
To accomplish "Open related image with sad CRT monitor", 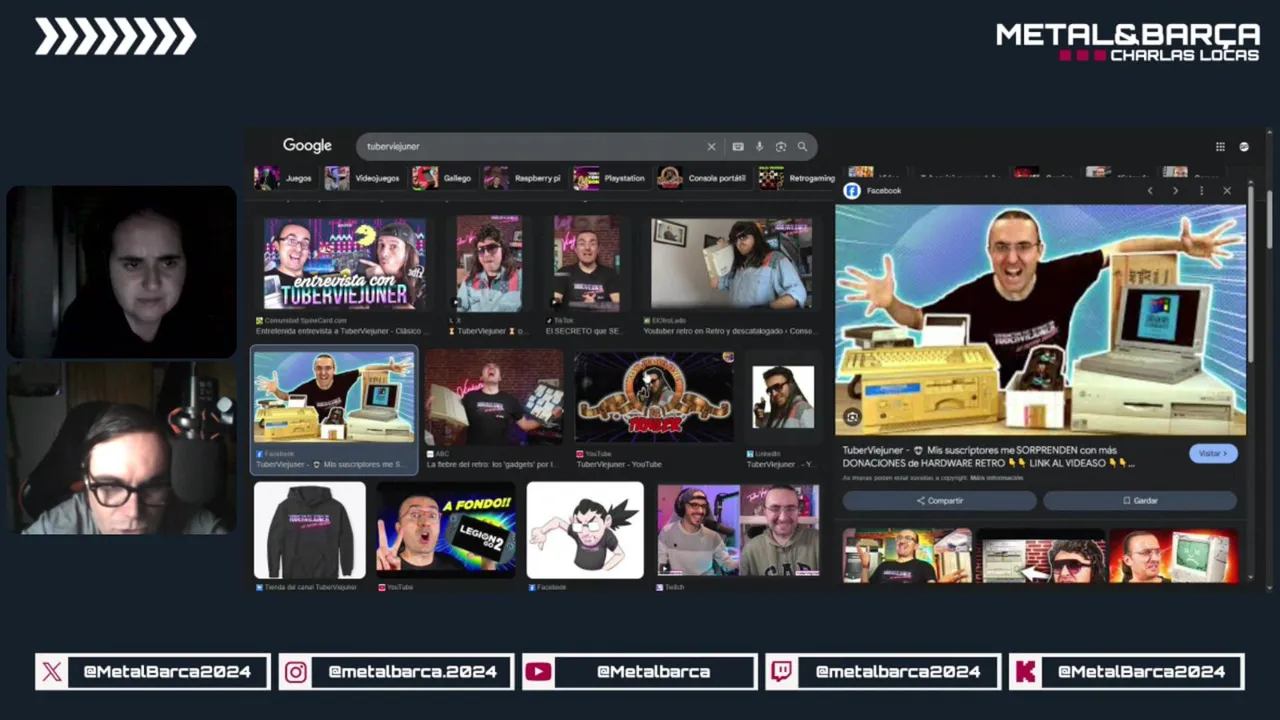I will point(1174,556).
